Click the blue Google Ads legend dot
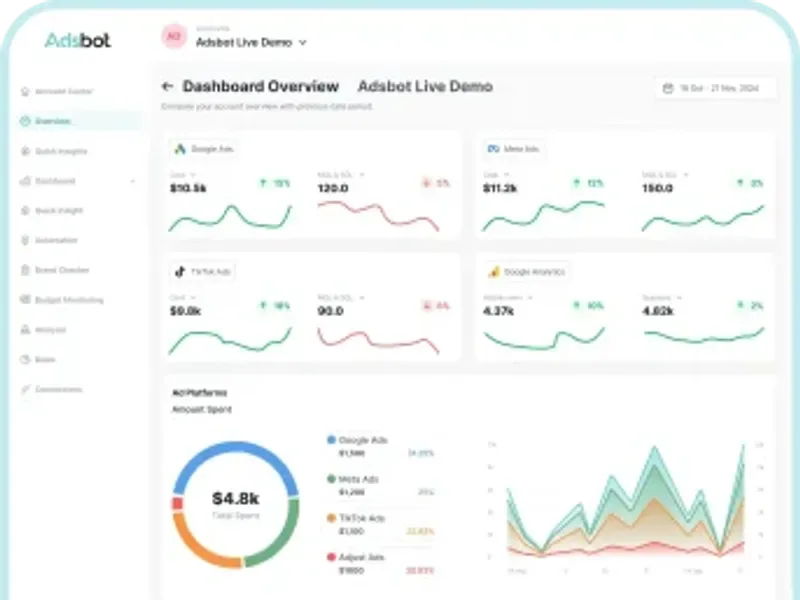The image size is (800, 600). (x=331, y=440)
